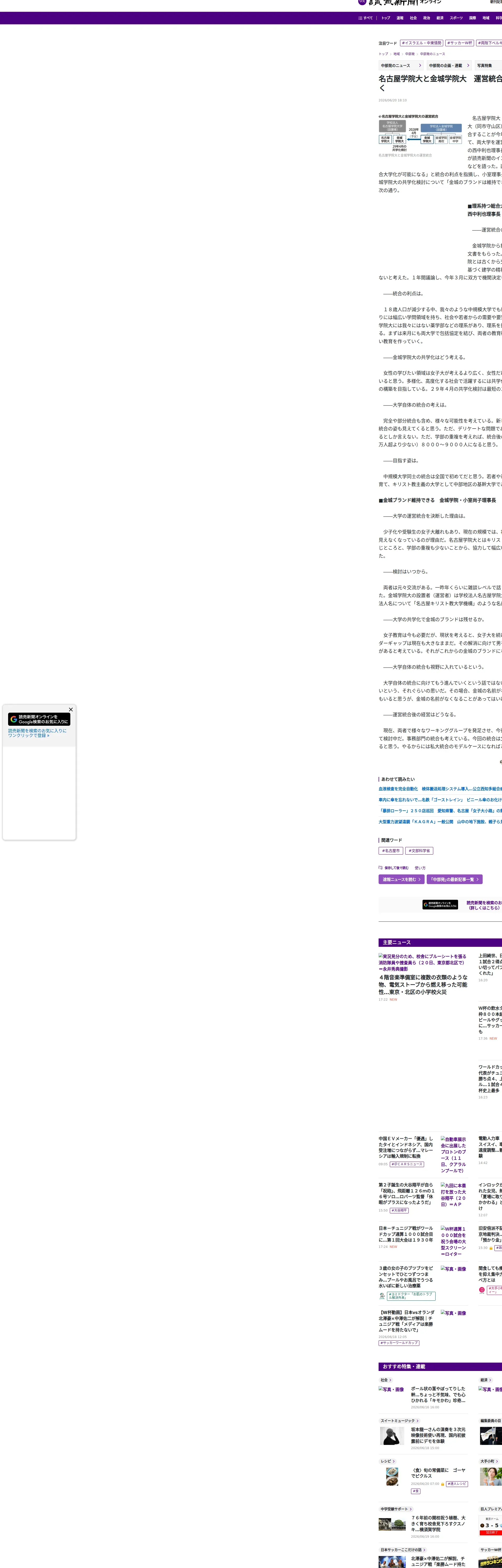Go to the 政治 section
502x1568 pixels.
(x=426, y=18)
